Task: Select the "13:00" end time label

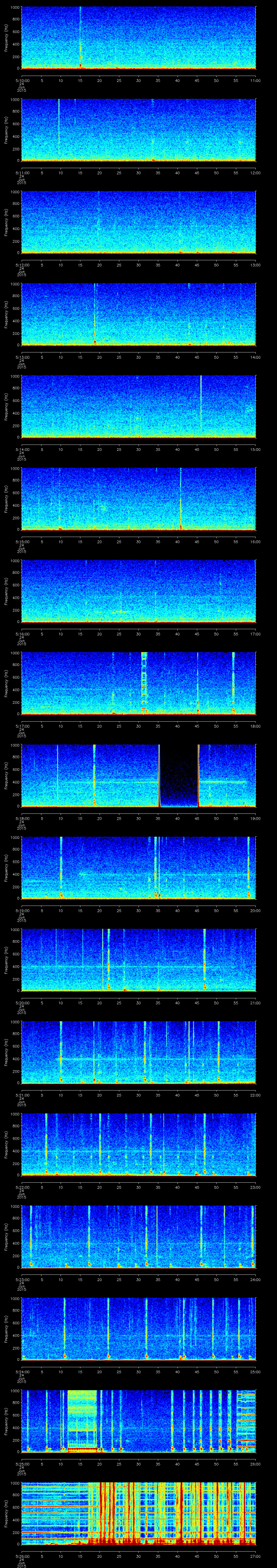Action: click(255, 265)
